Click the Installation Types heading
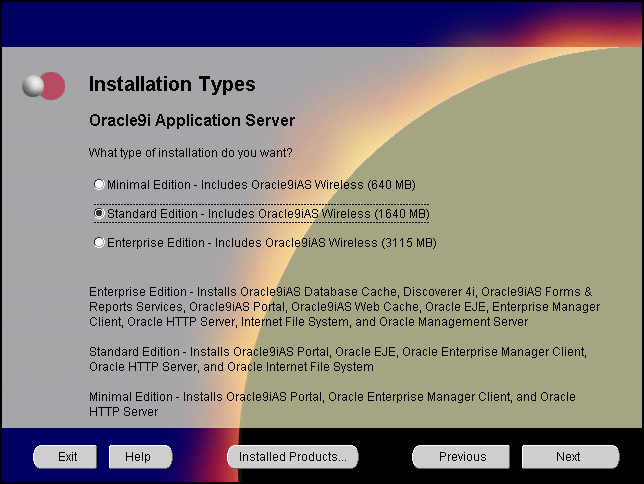Viewport: 644px width, 484px height. click(172, 84)
